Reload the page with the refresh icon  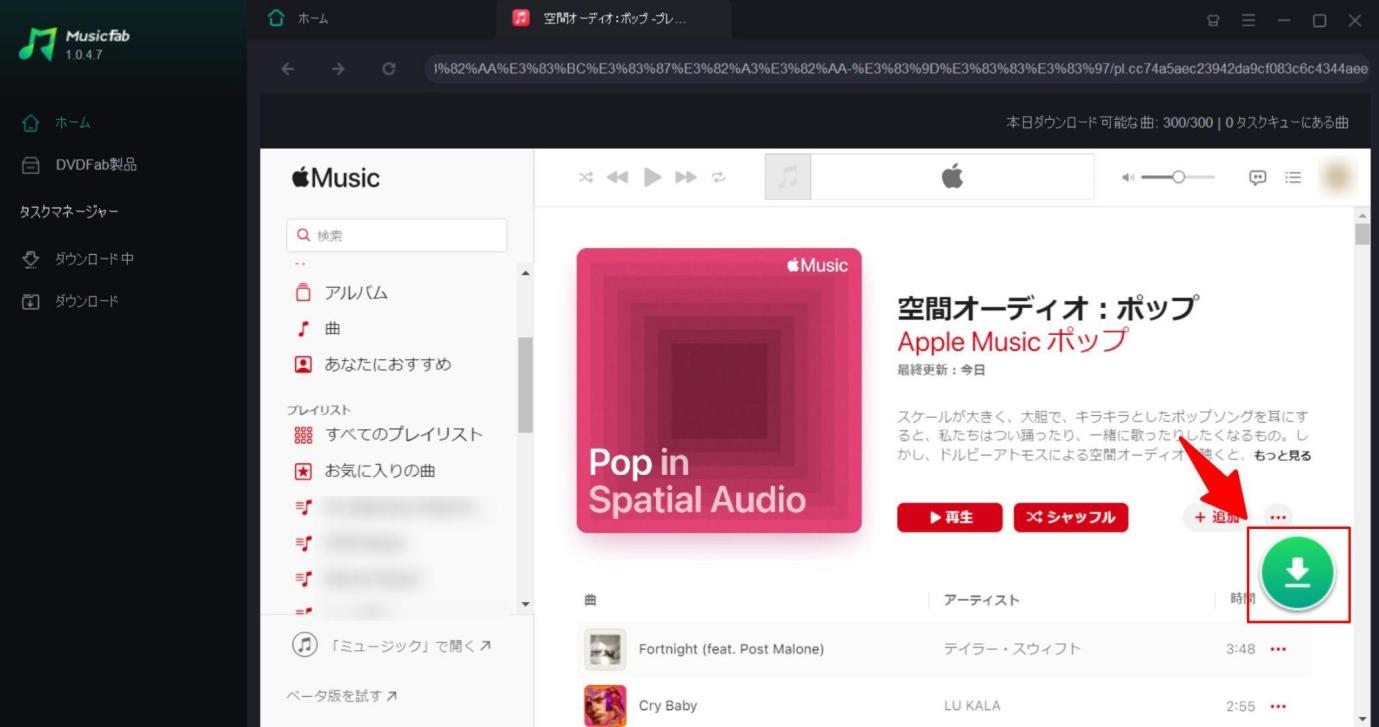click(389, 69)
